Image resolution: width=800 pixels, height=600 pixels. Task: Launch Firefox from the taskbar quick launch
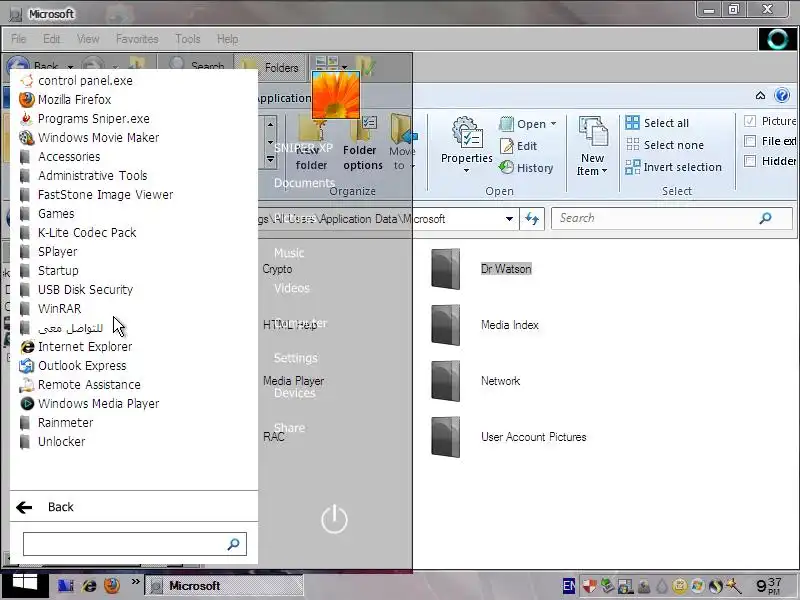click(112, 585)
